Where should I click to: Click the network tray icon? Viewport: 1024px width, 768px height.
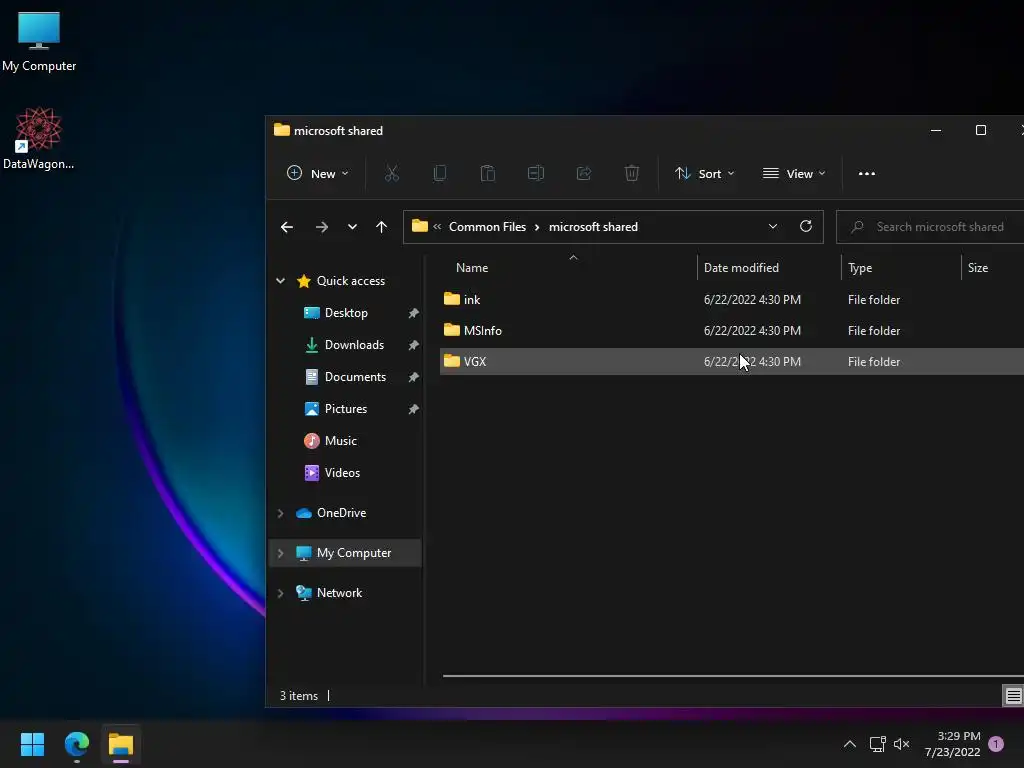click(877, 744)
